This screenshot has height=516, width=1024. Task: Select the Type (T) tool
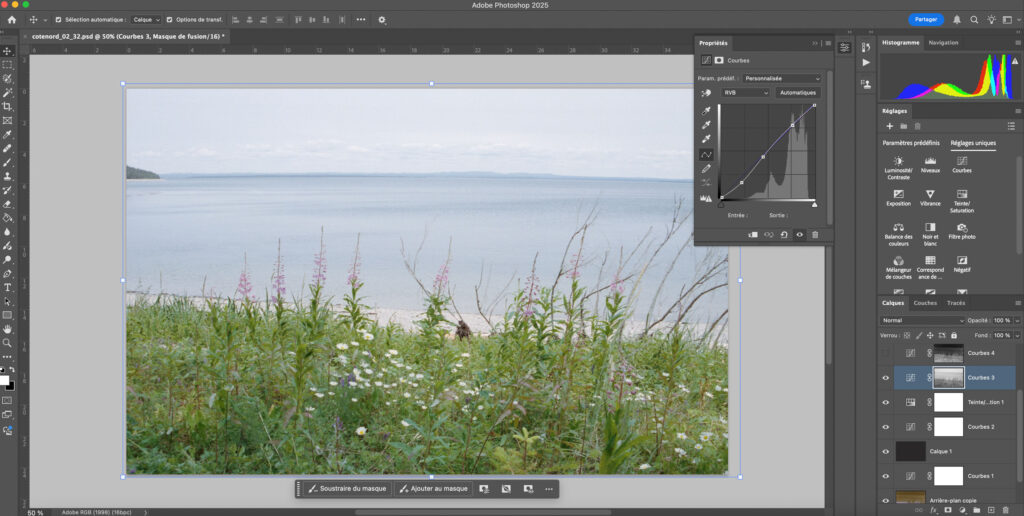coord(7,287)
